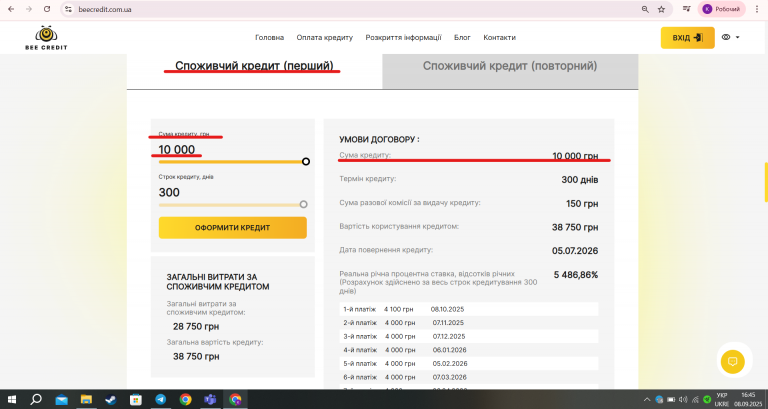Open Windows taskbar search
Image resolution: width=768 pixels, height=409 pixels.
(x=36, y=400)
